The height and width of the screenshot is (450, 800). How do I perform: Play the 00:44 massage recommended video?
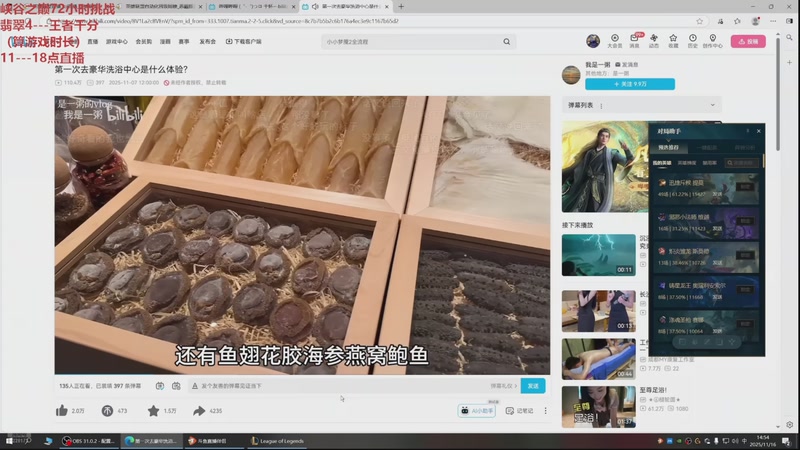(598, 359)
